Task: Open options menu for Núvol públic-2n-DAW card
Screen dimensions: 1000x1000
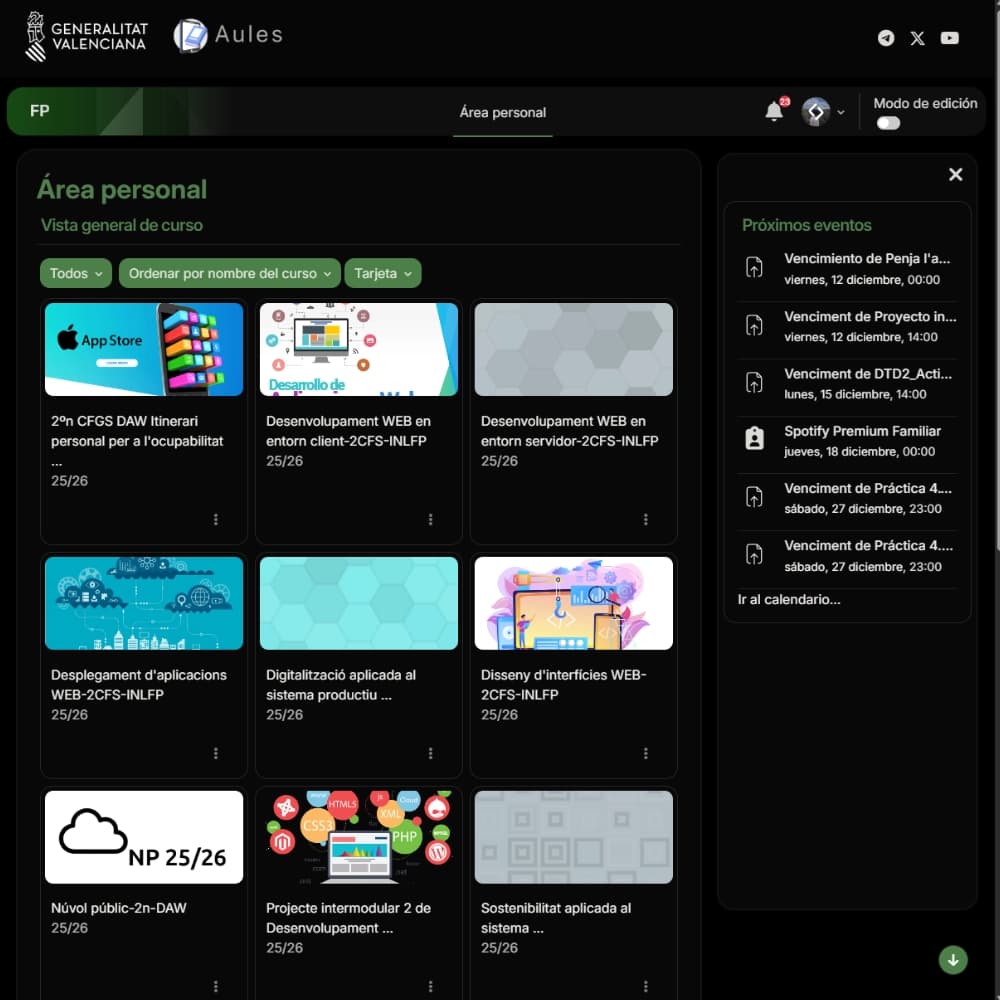Action: tap(216, 986)
